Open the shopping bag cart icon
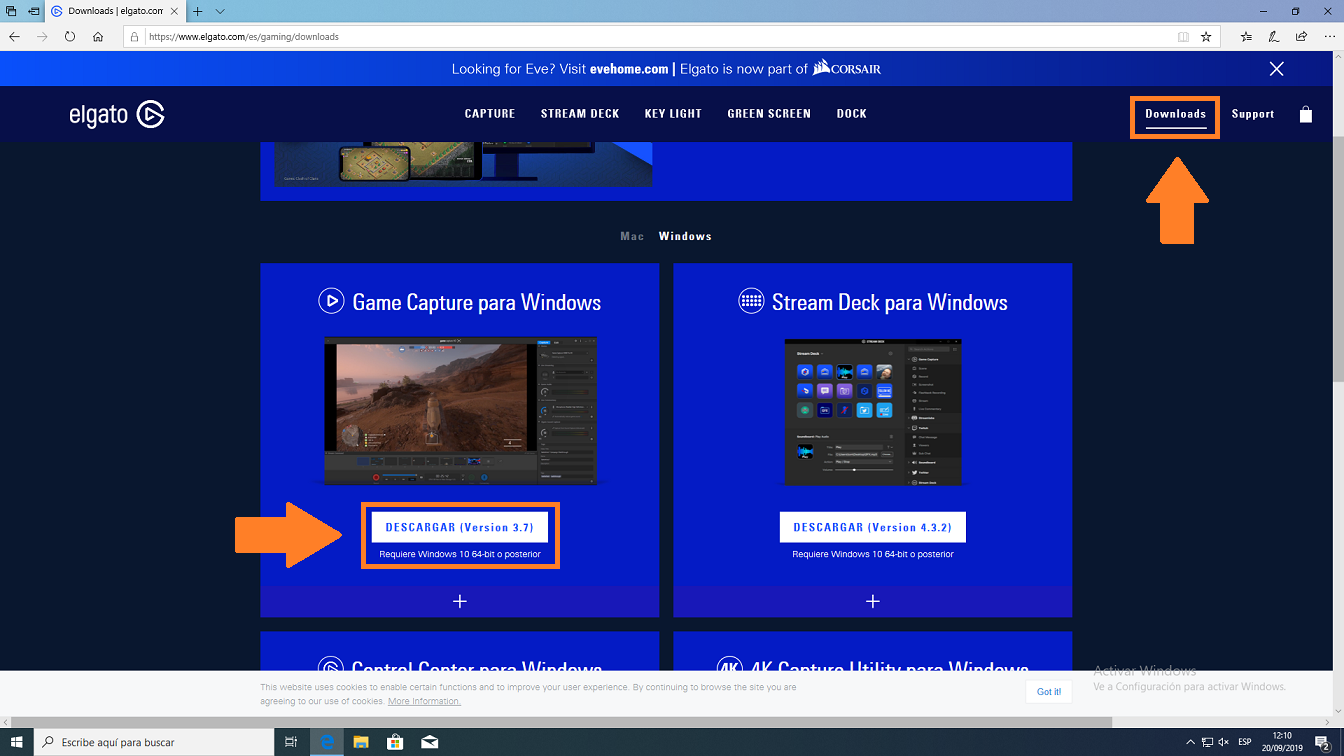Screen dimensions: 1344x756 [x=1305, y=114]
